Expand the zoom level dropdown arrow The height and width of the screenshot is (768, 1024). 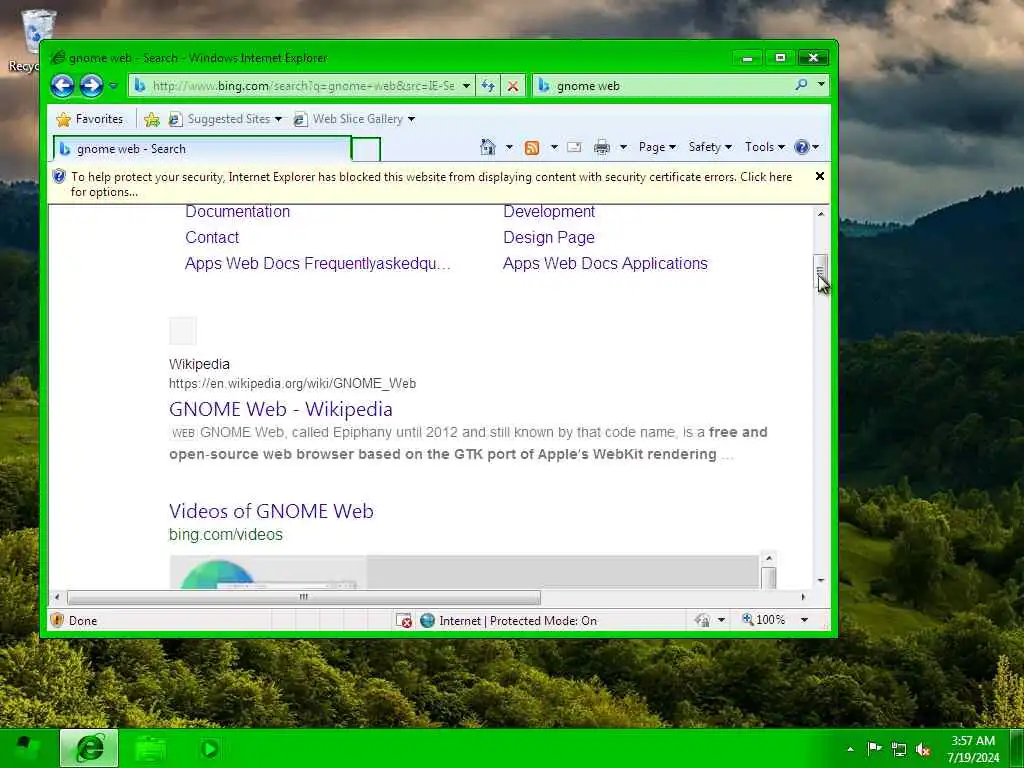click(805, 620)
